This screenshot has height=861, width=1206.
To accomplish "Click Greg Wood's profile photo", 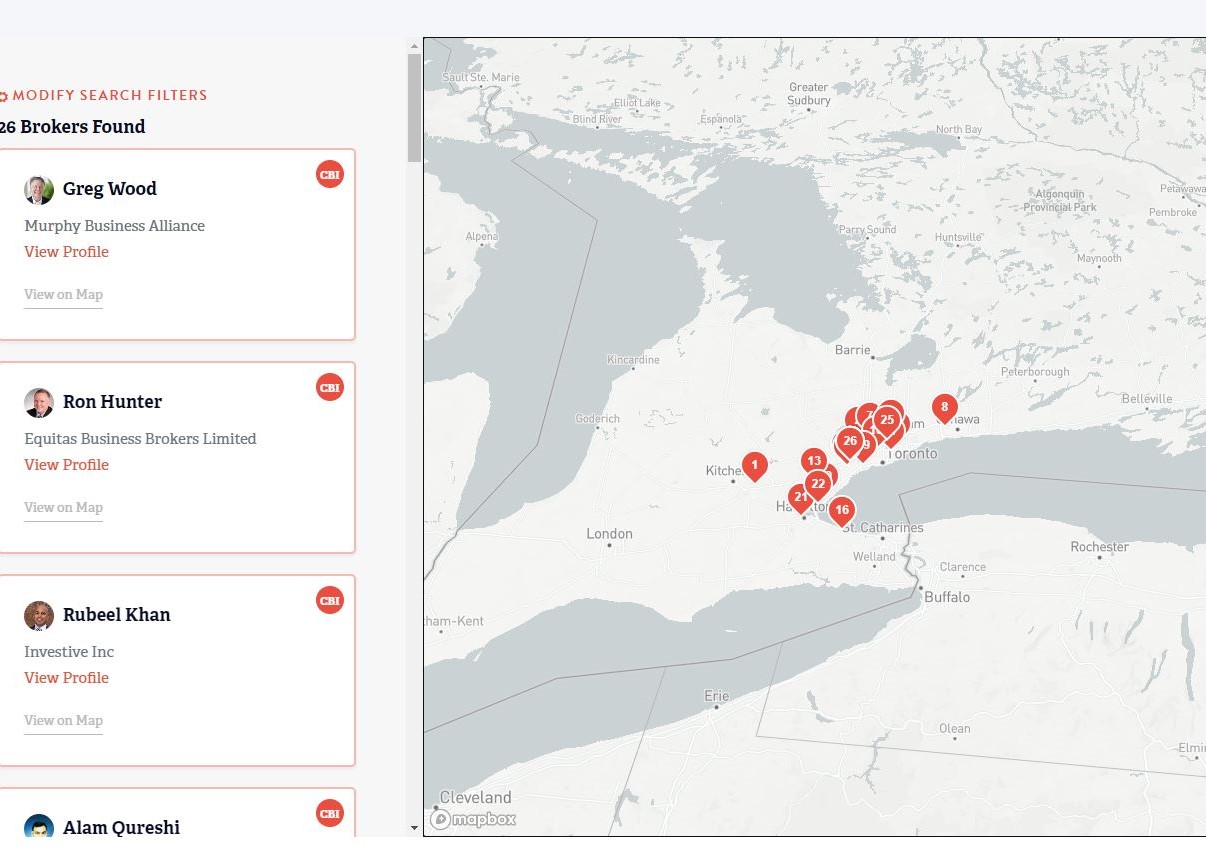I will click(x=39, y=190).
